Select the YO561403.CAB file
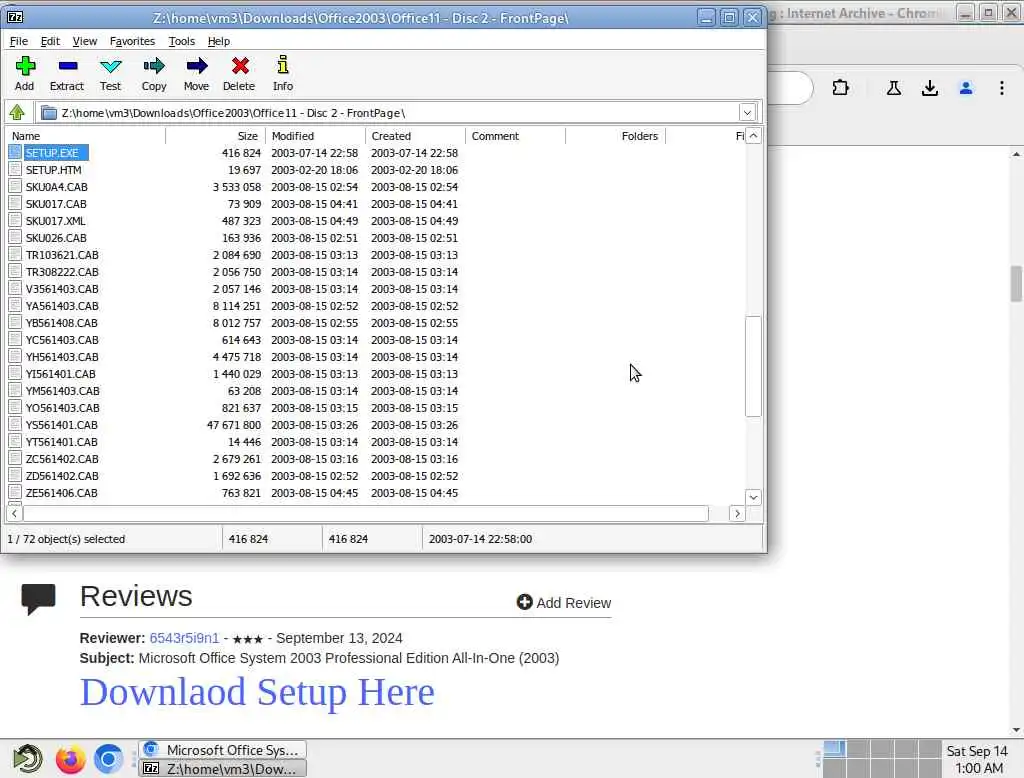Screen dimensions: 1024x778 (63, 408)
